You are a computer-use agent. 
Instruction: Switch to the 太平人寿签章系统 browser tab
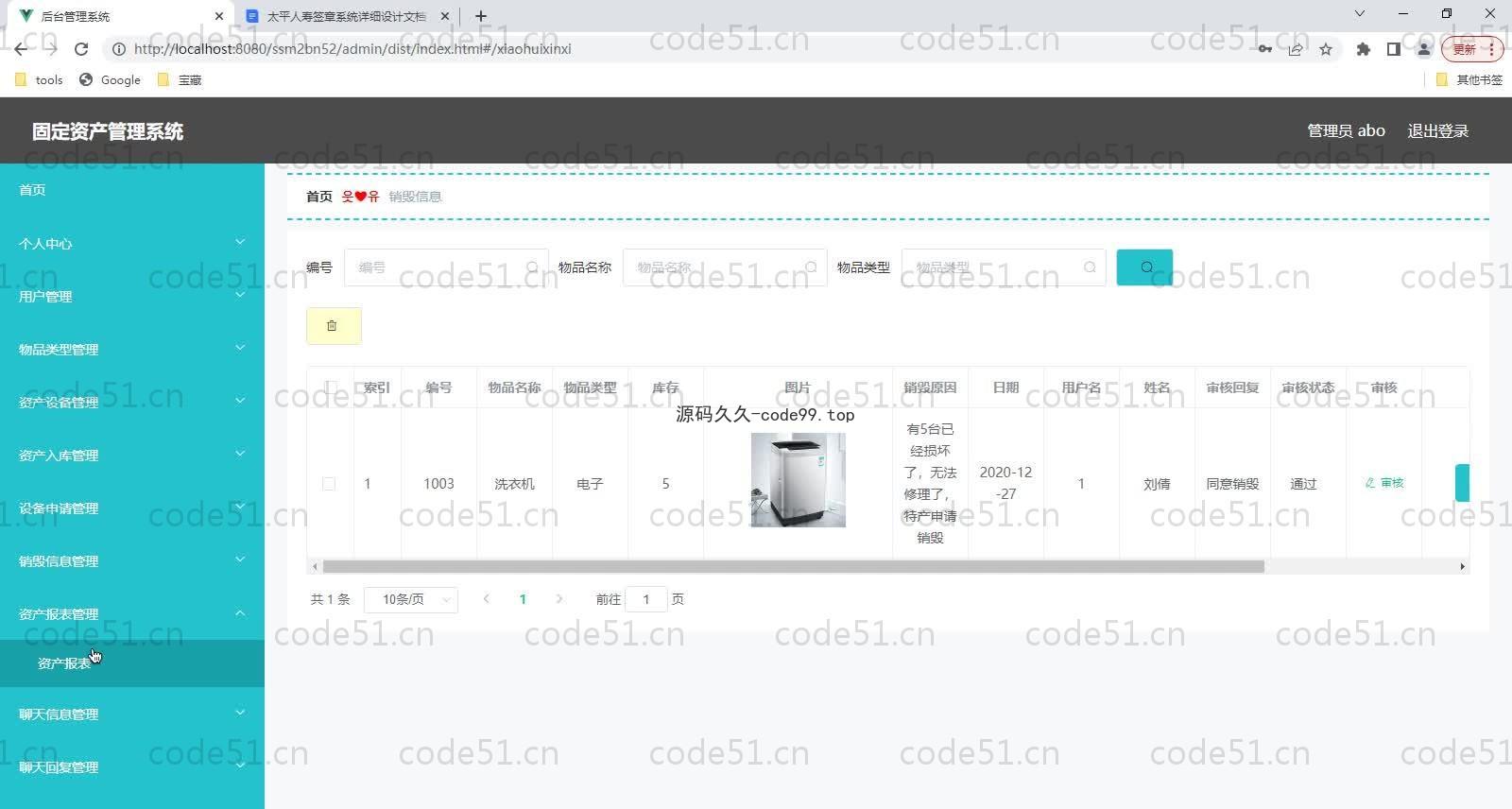(346, 16)
